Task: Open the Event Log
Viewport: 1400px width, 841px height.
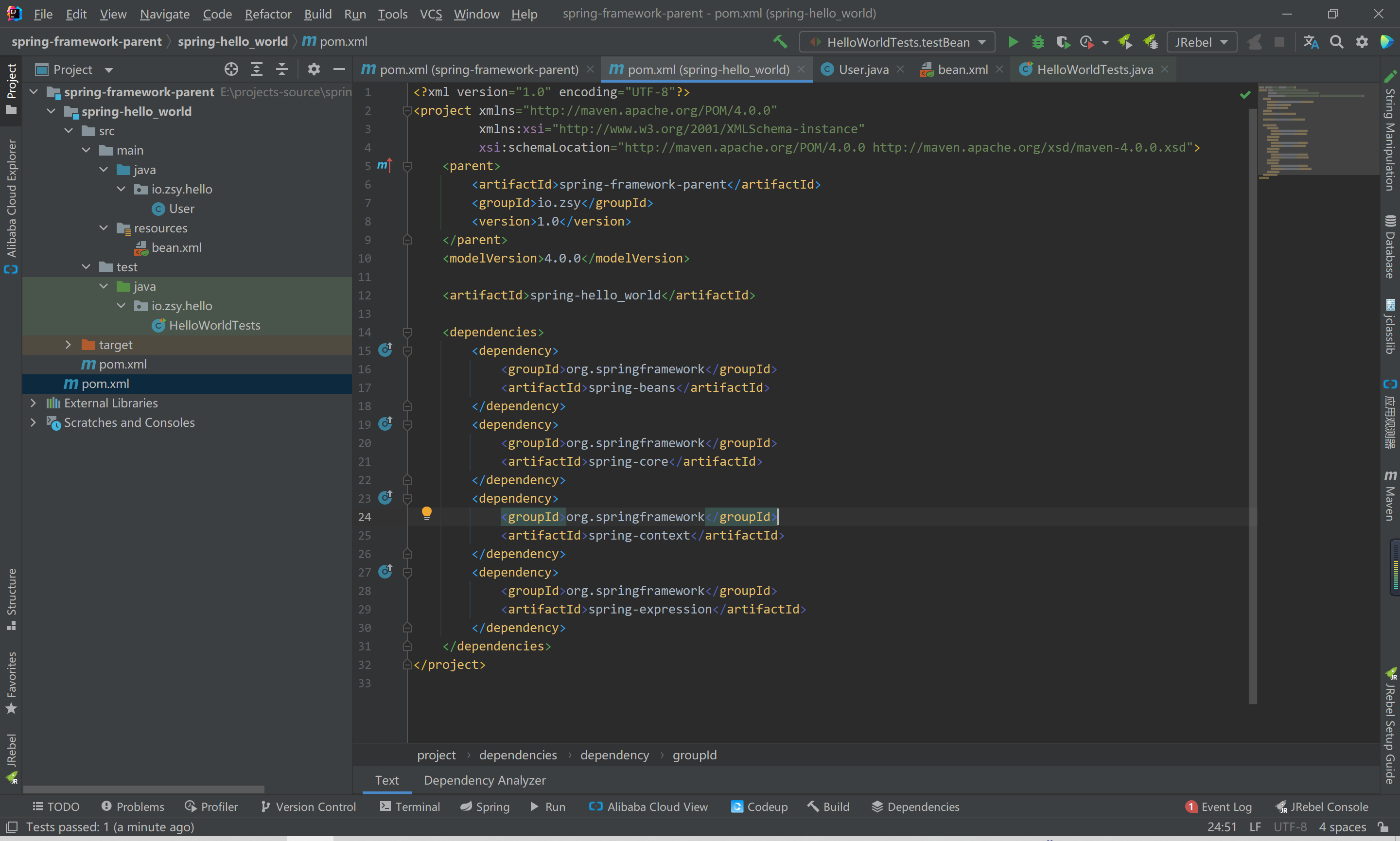Action: (1219, 806)
